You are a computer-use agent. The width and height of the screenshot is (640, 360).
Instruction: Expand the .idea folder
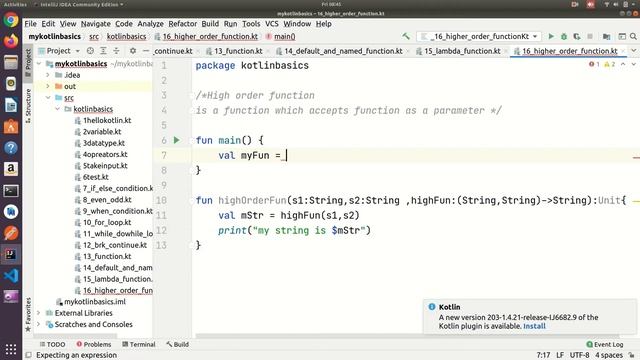(48, 75)
